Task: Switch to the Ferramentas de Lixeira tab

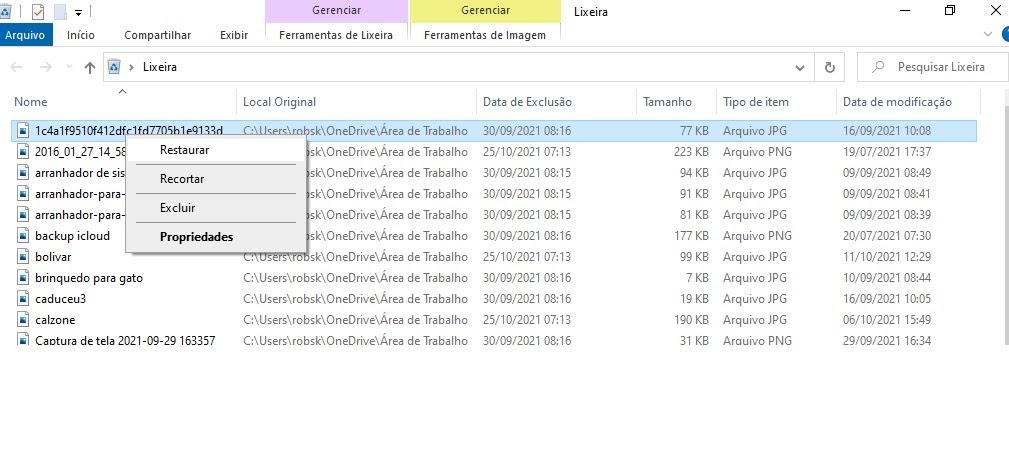Action: click(x=336, y=35)
